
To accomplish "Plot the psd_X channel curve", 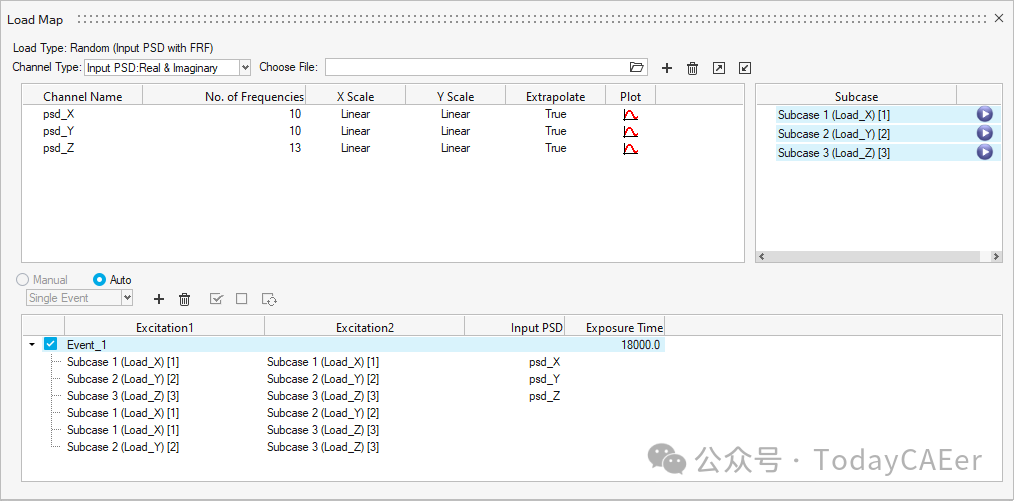I will pyautogui.click(x=631, y=114).
